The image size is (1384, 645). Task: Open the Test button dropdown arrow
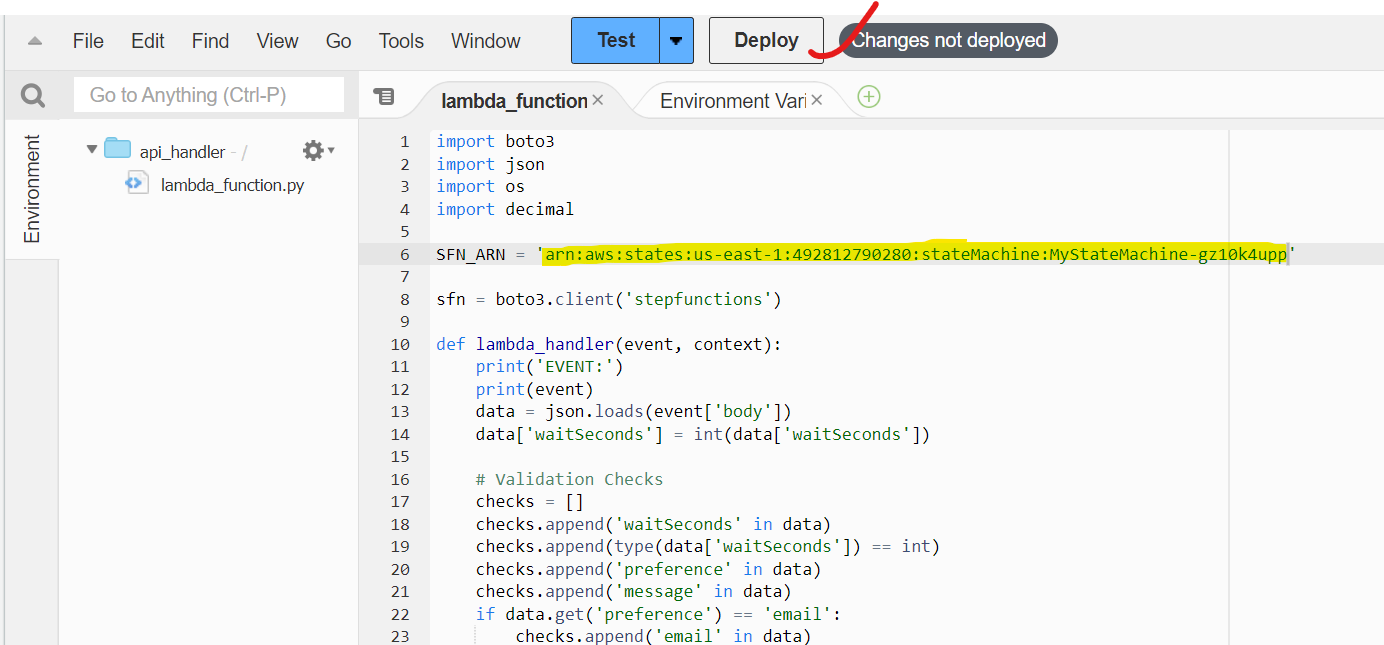click(x=676, y=41)
